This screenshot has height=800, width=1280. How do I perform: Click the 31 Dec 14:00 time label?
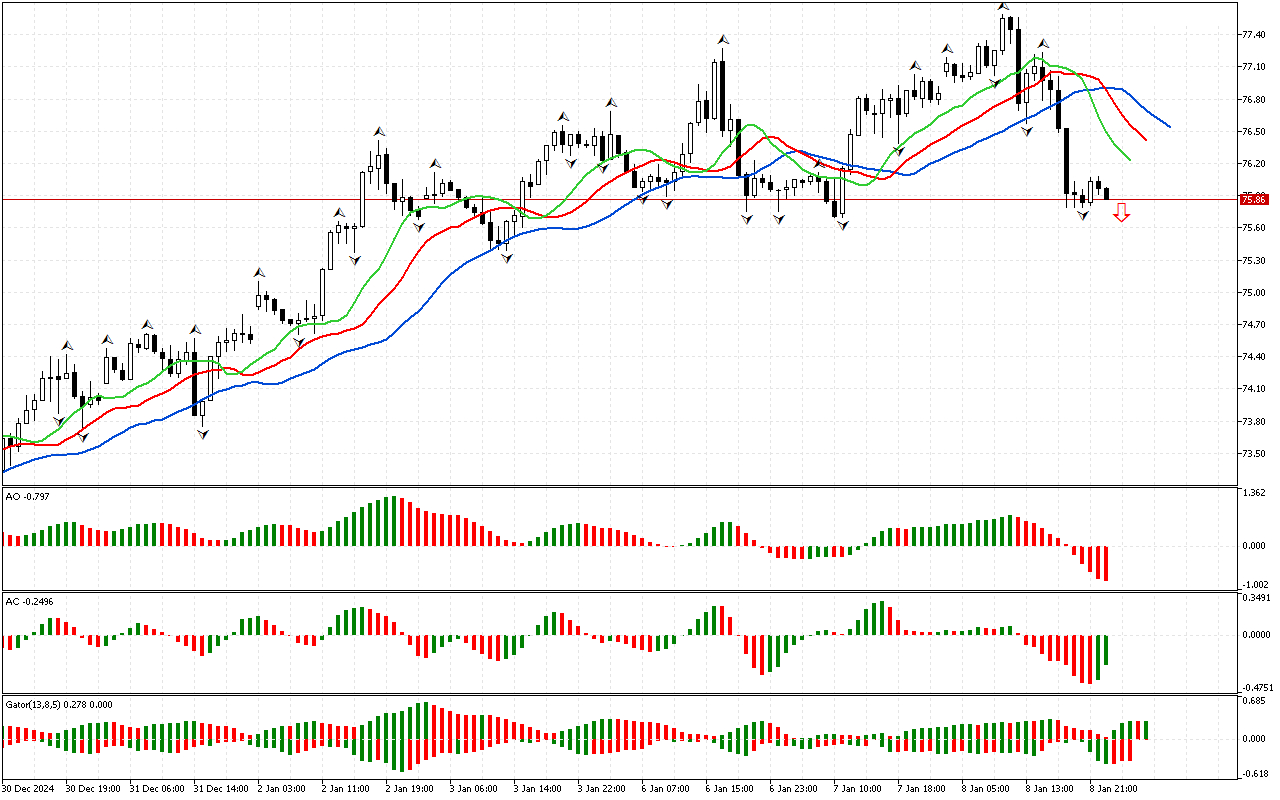point(222,788)
